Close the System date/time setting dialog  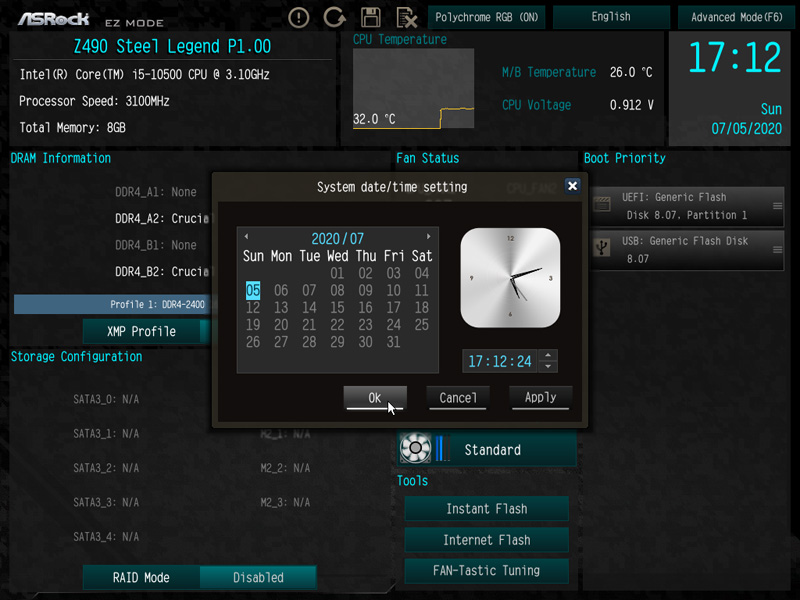(x=572, y=186)
